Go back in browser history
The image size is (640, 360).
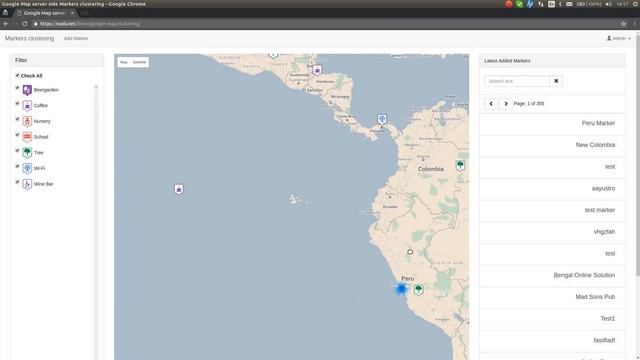(x=6, y=24)
